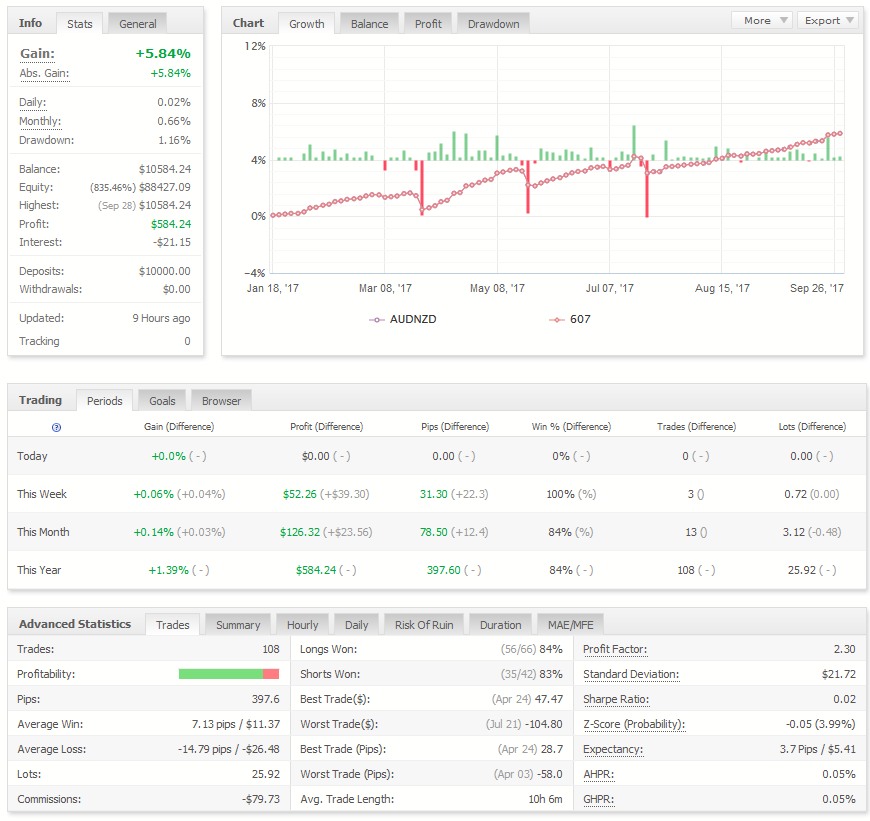
Task: Open the Risk Of Ruin tab
Action: tap(424, 625)
